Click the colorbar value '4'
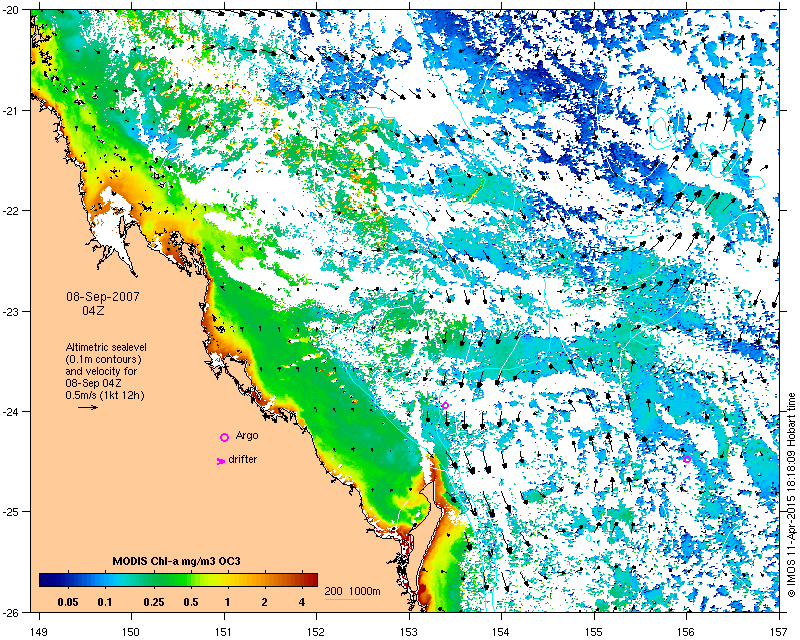 click(x=302, y=602)
